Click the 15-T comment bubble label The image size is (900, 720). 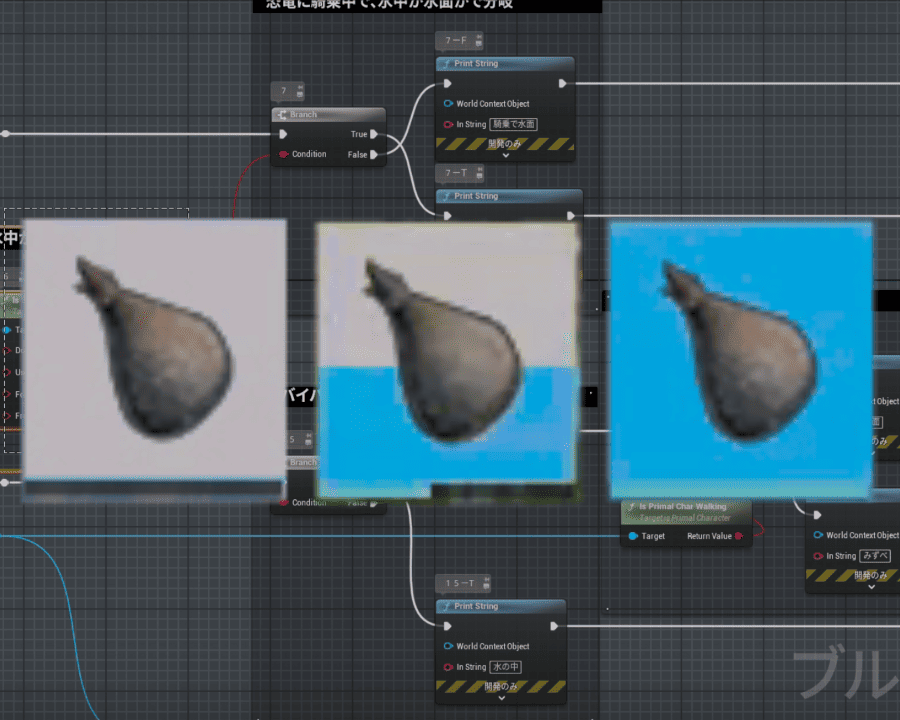pos(460,583)
